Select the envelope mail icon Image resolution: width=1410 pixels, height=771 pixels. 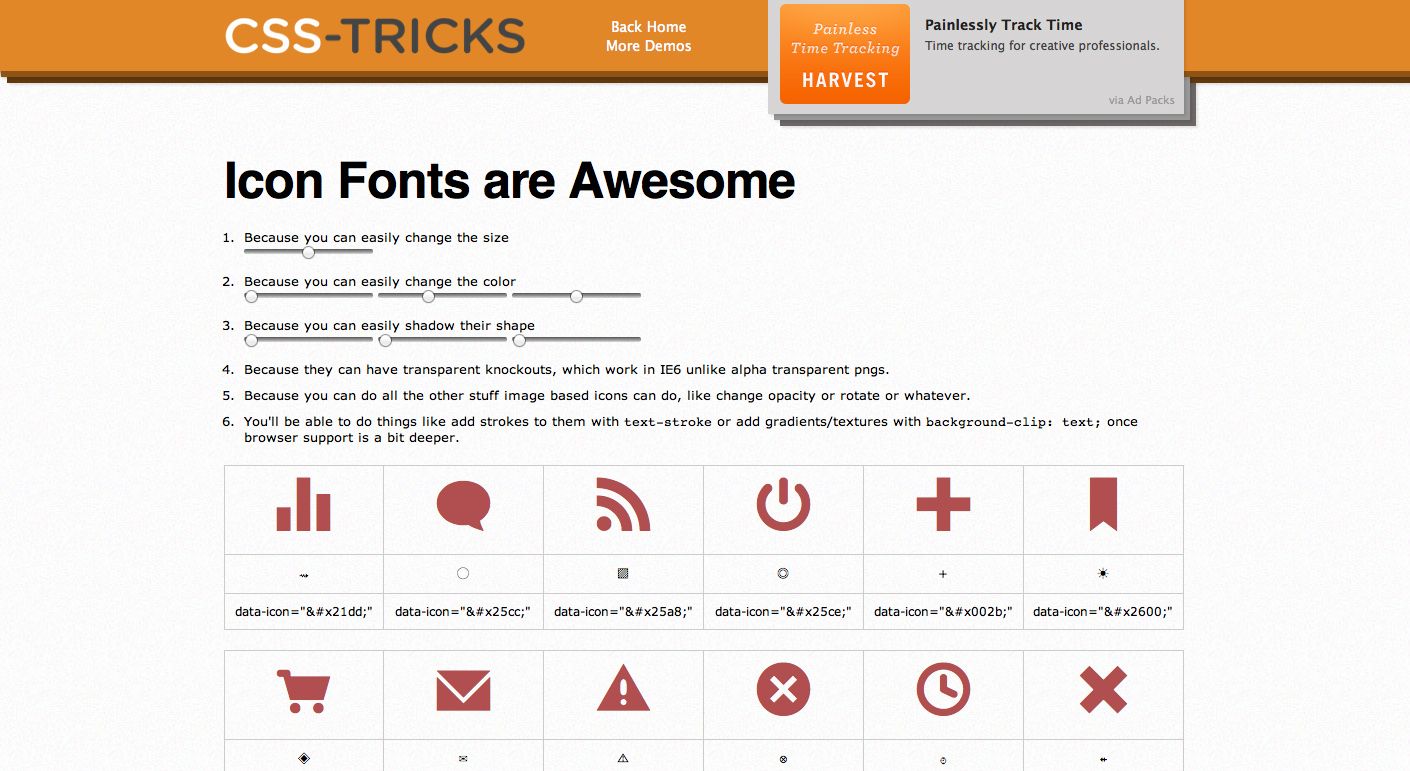tap(463, 690)
